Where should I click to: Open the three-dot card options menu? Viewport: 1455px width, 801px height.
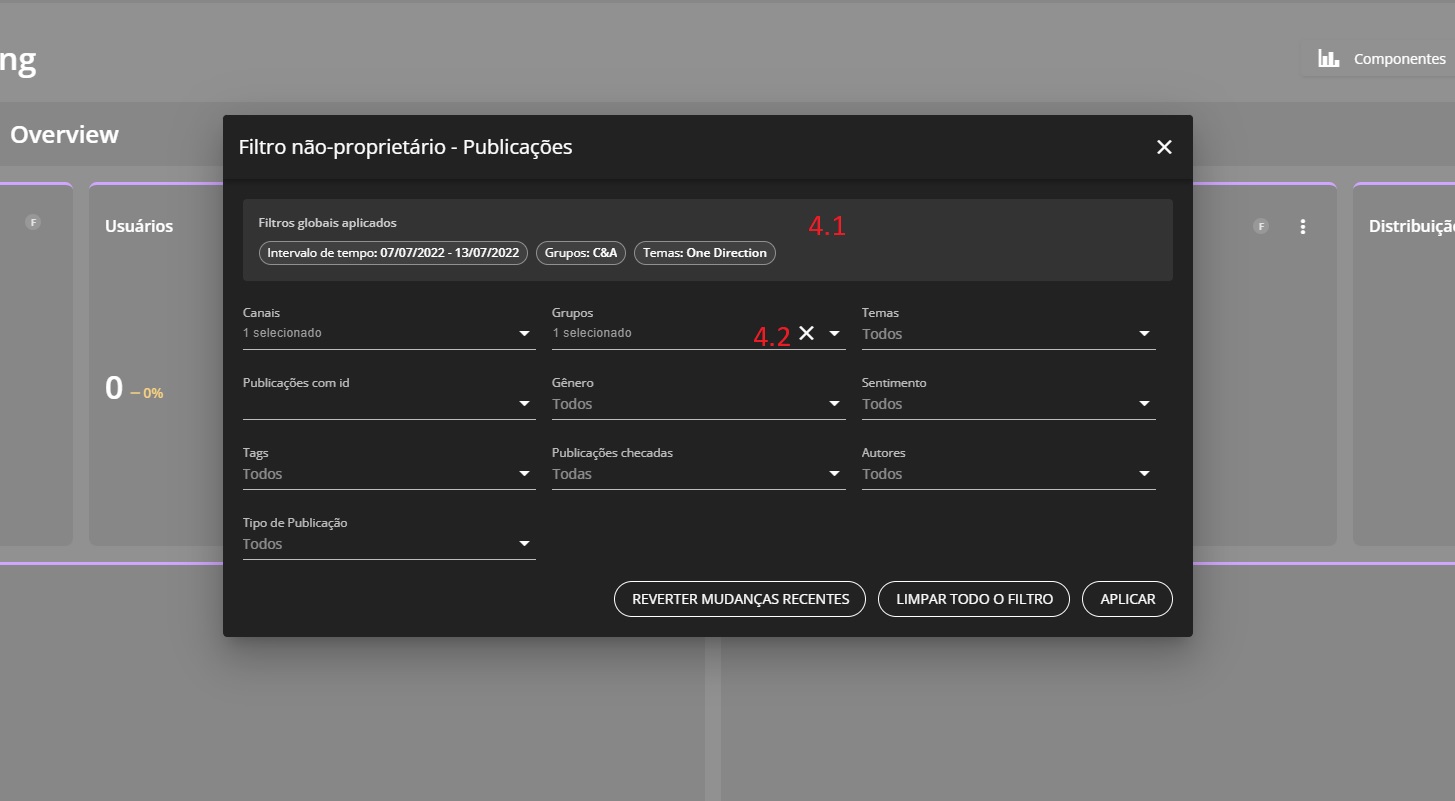1302,227
